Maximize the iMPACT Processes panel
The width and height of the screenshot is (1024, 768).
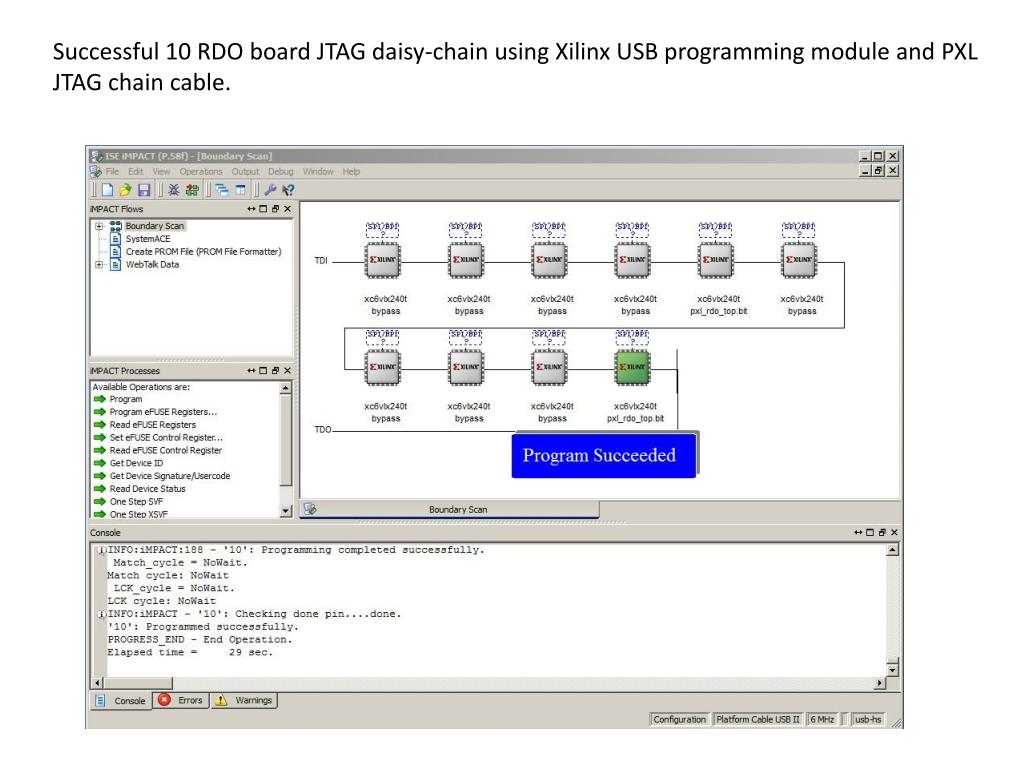tap(263, 371)
